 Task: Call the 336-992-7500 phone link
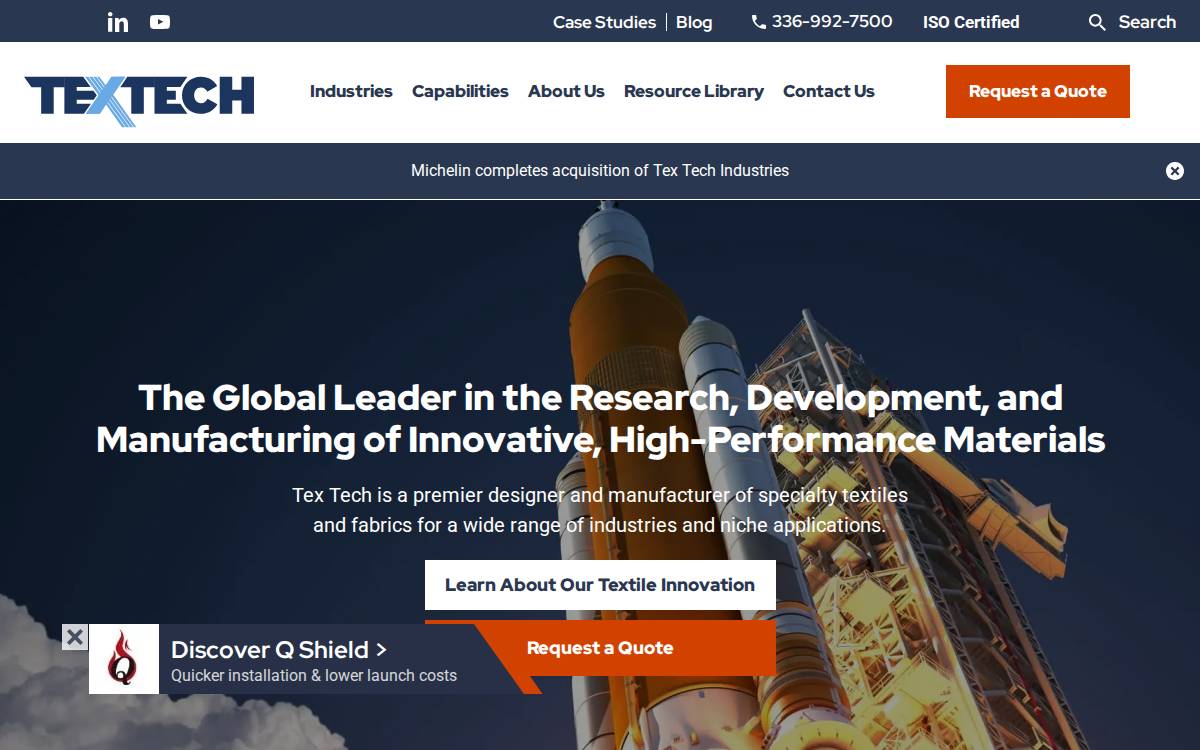click(x=832, y=22)
